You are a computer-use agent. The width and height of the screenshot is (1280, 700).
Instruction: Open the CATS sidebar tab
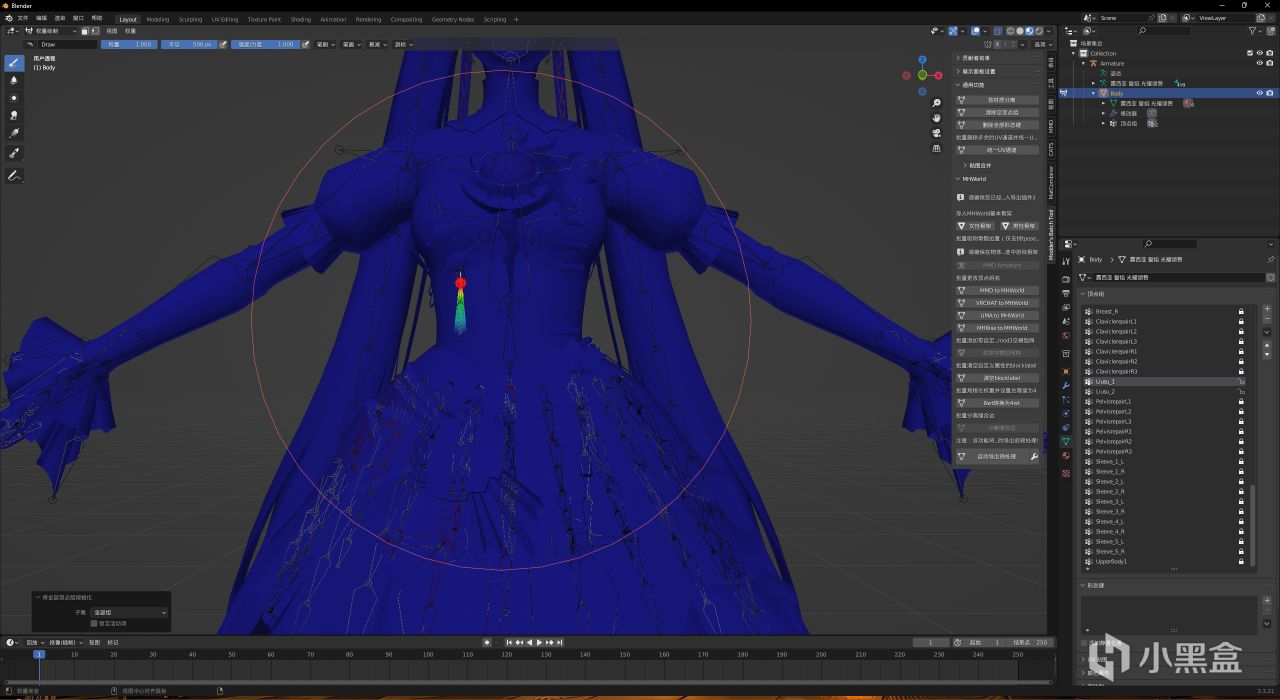pyautogui.click(x=1051, y=149)
